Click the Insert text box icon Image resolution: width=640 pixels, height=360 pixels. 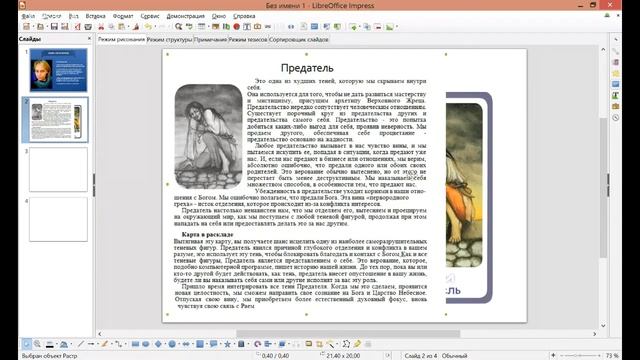247,27
